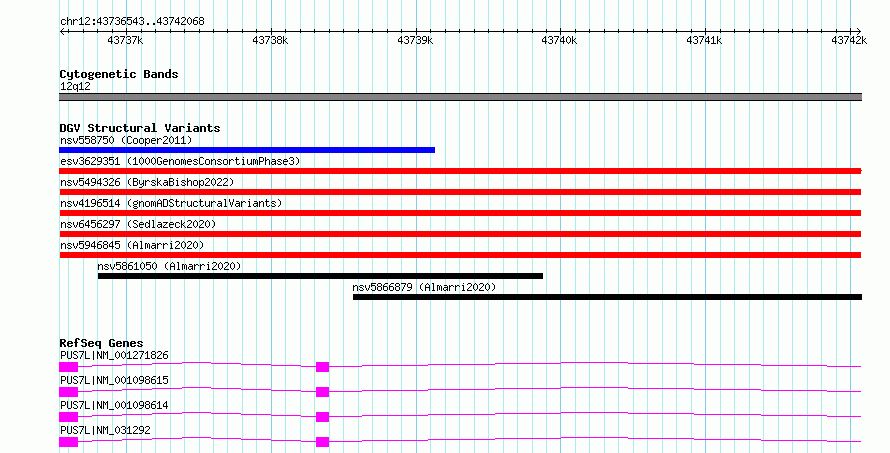Click the DGV Structural Variants track title
Screen dimensions: 890x453
pos(140,128)
